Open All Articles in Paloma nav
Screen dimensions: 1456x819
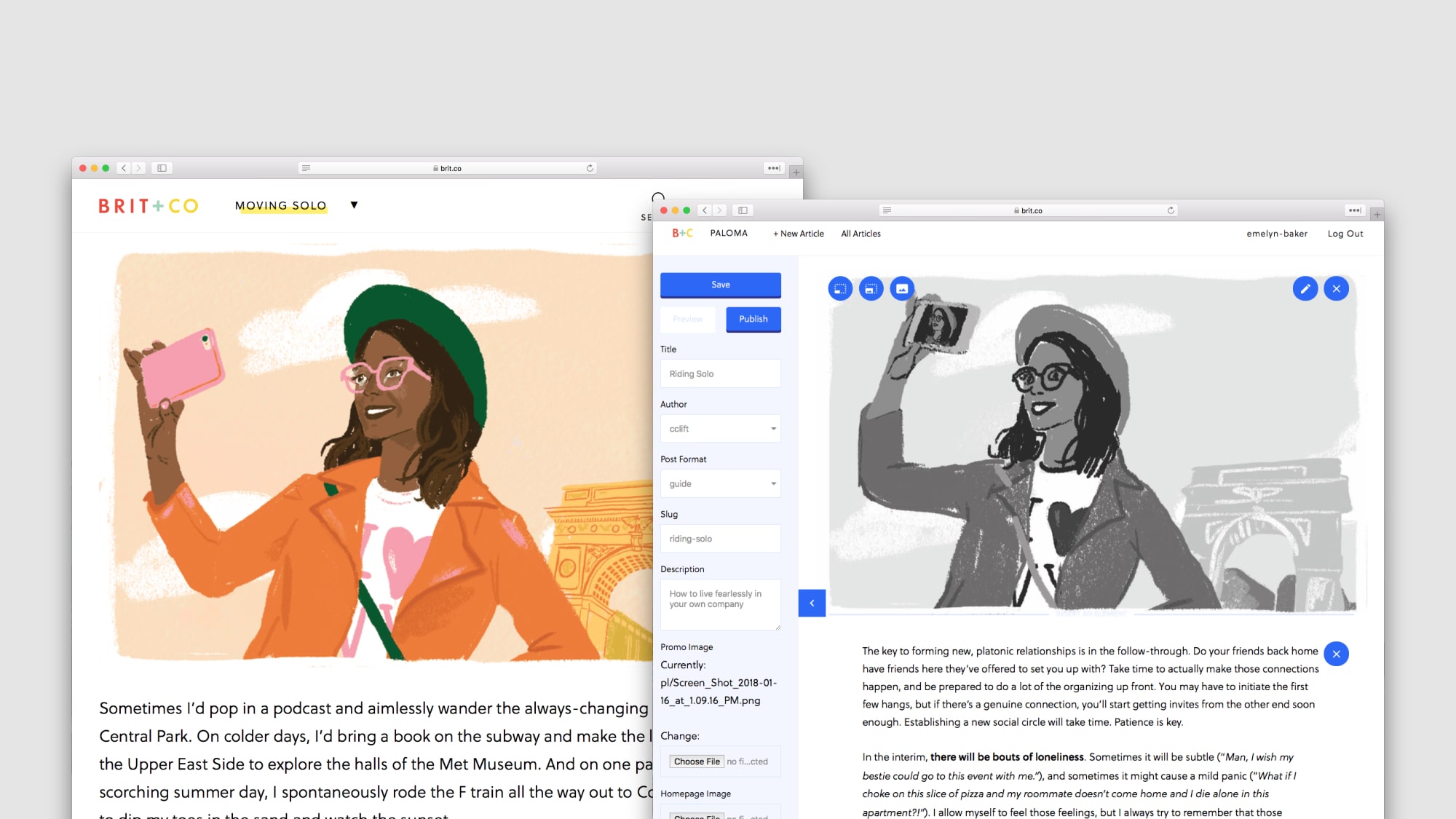(860, 234)
